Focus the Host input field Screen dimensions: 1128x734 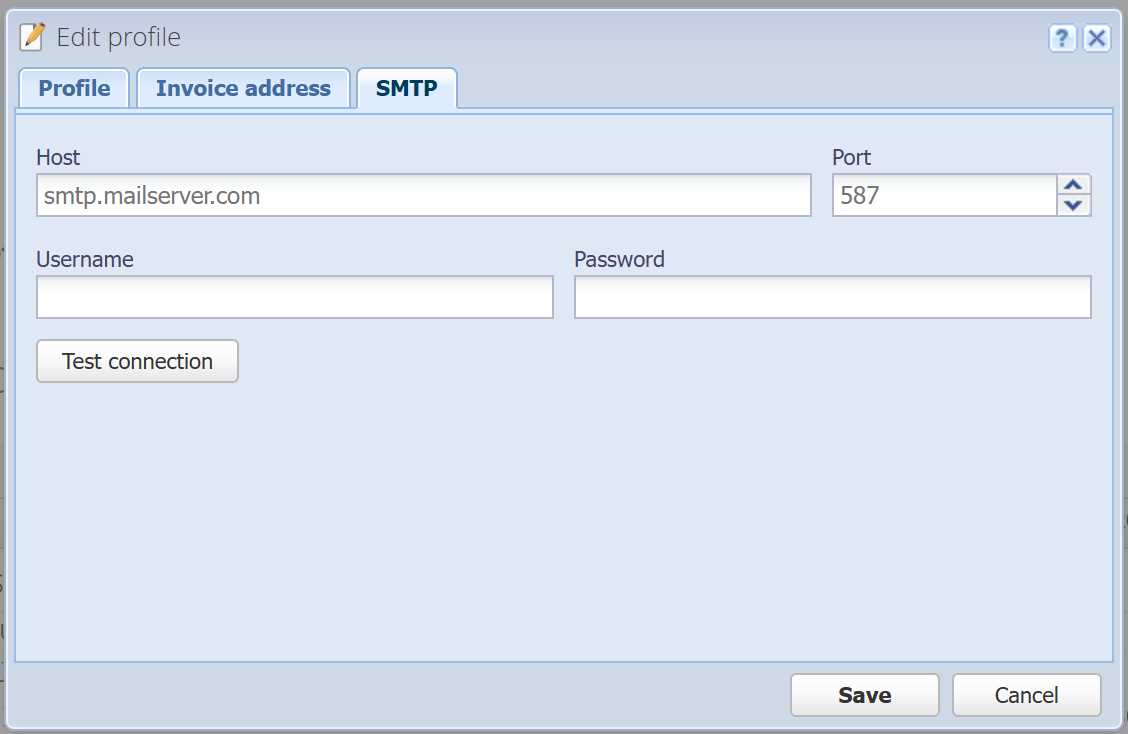424,195
